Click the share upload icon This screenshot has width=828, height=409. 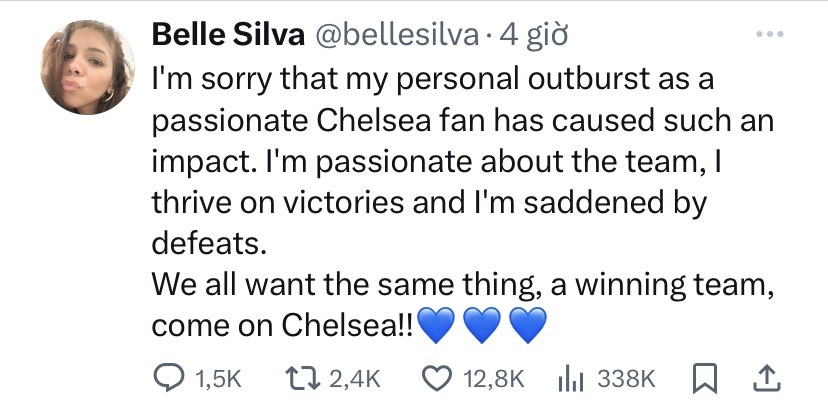[764, 376]
